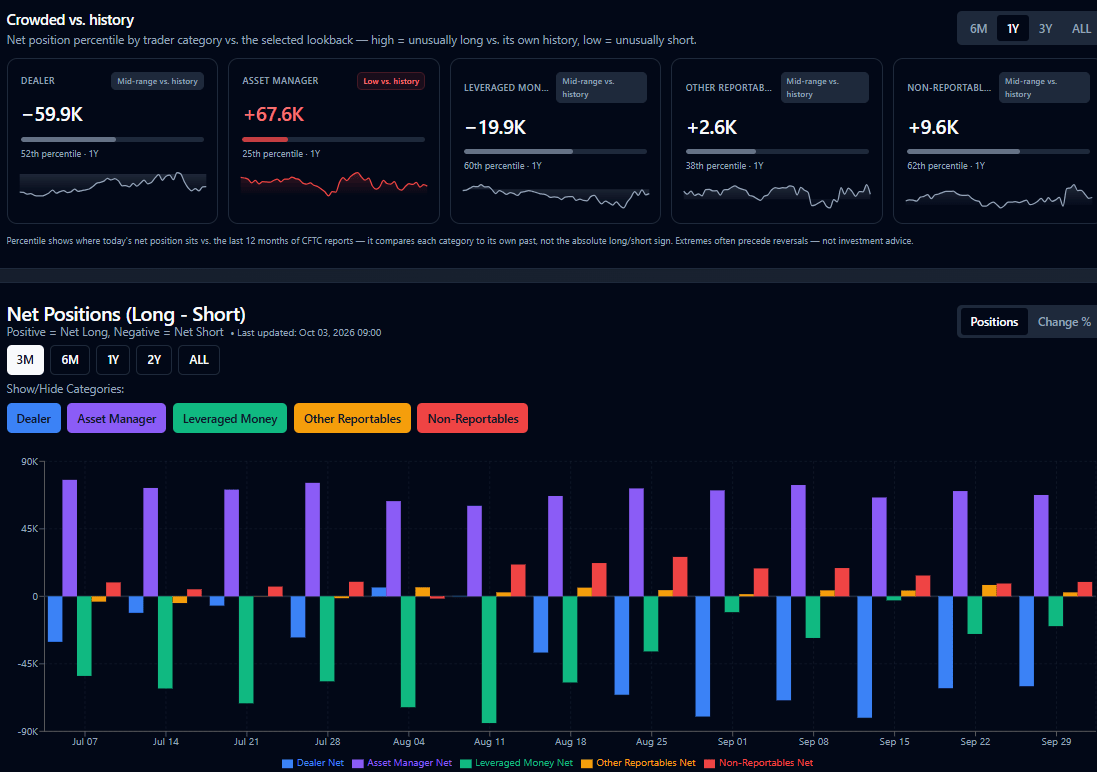Click the Leveraged Money percentile bar
The height and width of the screenshot is (772, 1097).
coord(555,151)
